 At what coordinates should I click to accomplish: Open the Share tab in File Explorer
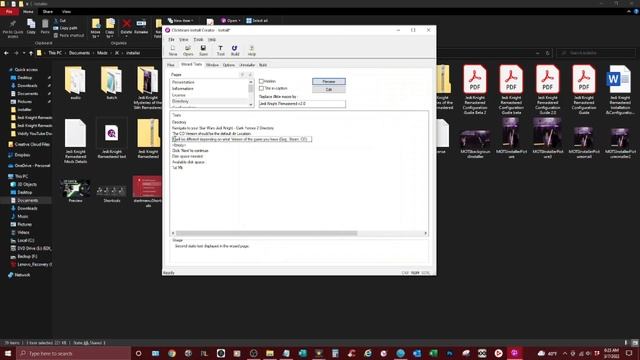coord(48,12)
